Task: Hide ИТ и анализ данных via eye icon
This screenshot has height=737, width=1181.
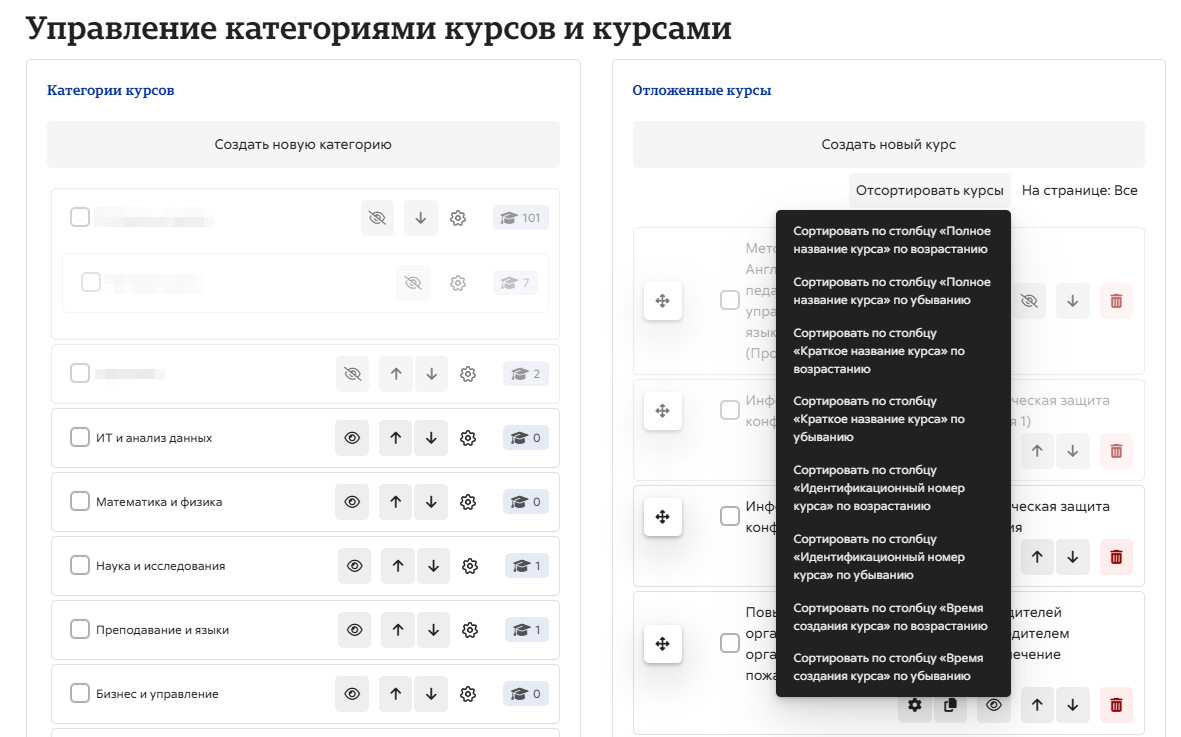Action: (352, 438)
